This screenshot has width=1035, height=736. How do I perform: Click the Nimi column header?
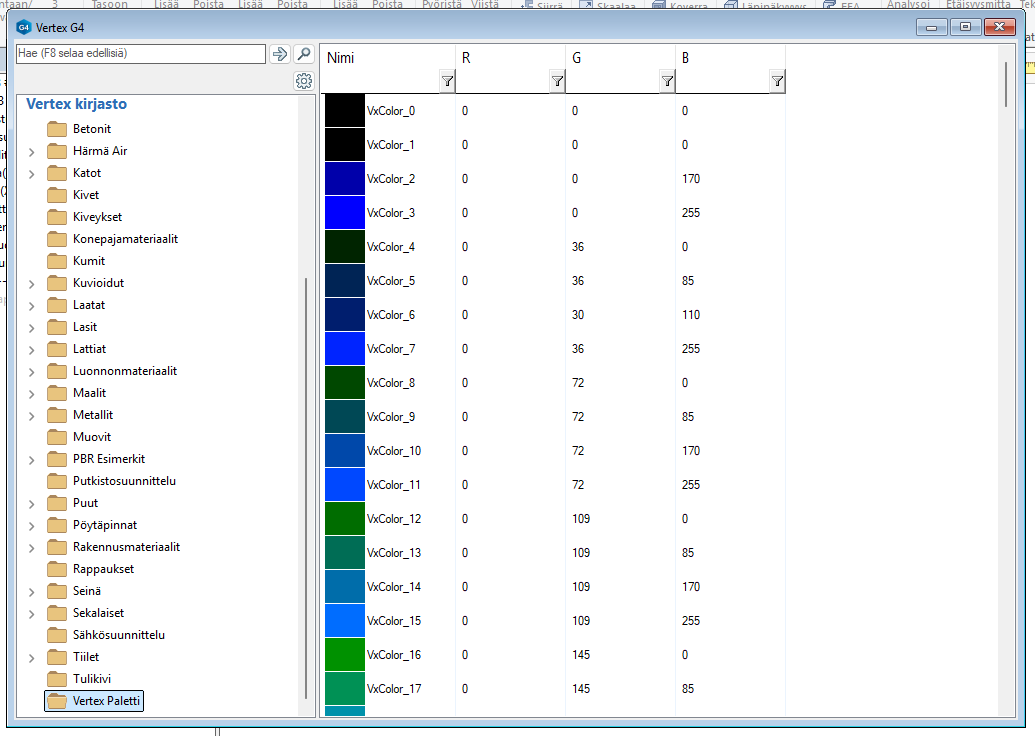[x=342, y=58]
